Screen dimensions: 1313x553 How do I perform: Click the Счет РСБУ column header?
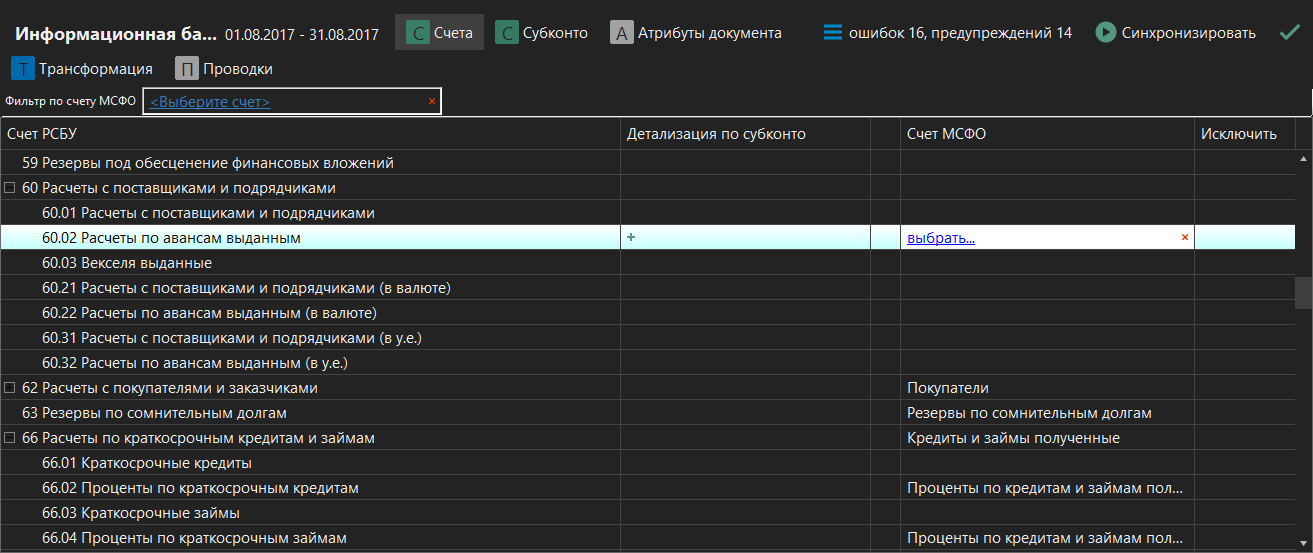pos(43,134)
